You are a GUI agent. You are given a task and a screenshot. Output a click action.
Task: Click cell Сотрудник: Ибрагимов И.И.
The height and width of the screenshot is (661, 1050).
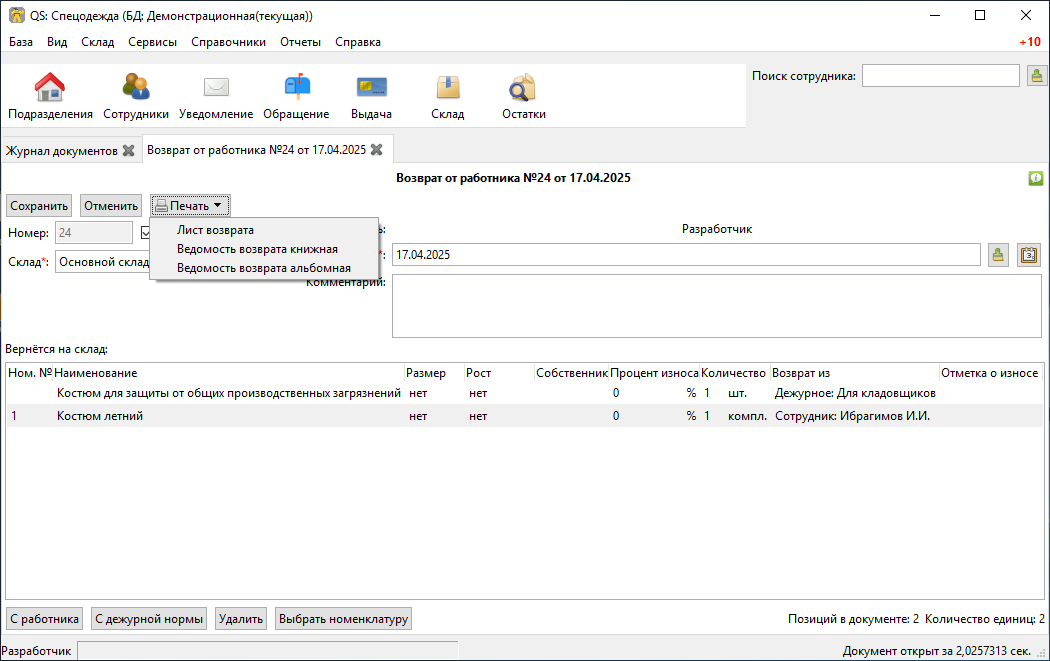click(852, 416)
